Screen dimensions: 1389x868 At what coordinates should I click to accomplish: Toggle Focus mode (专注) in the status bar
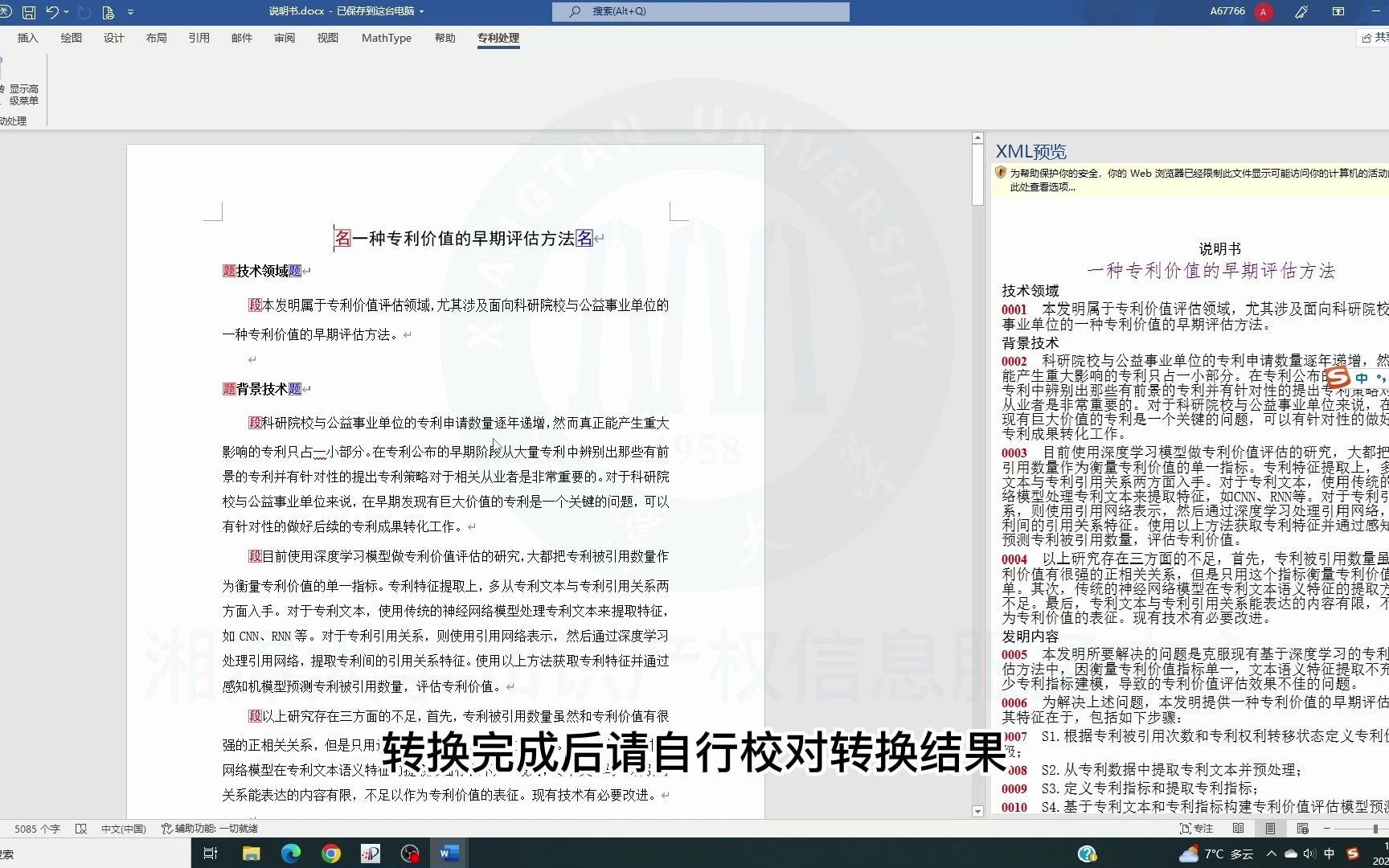pos(1197,829)
